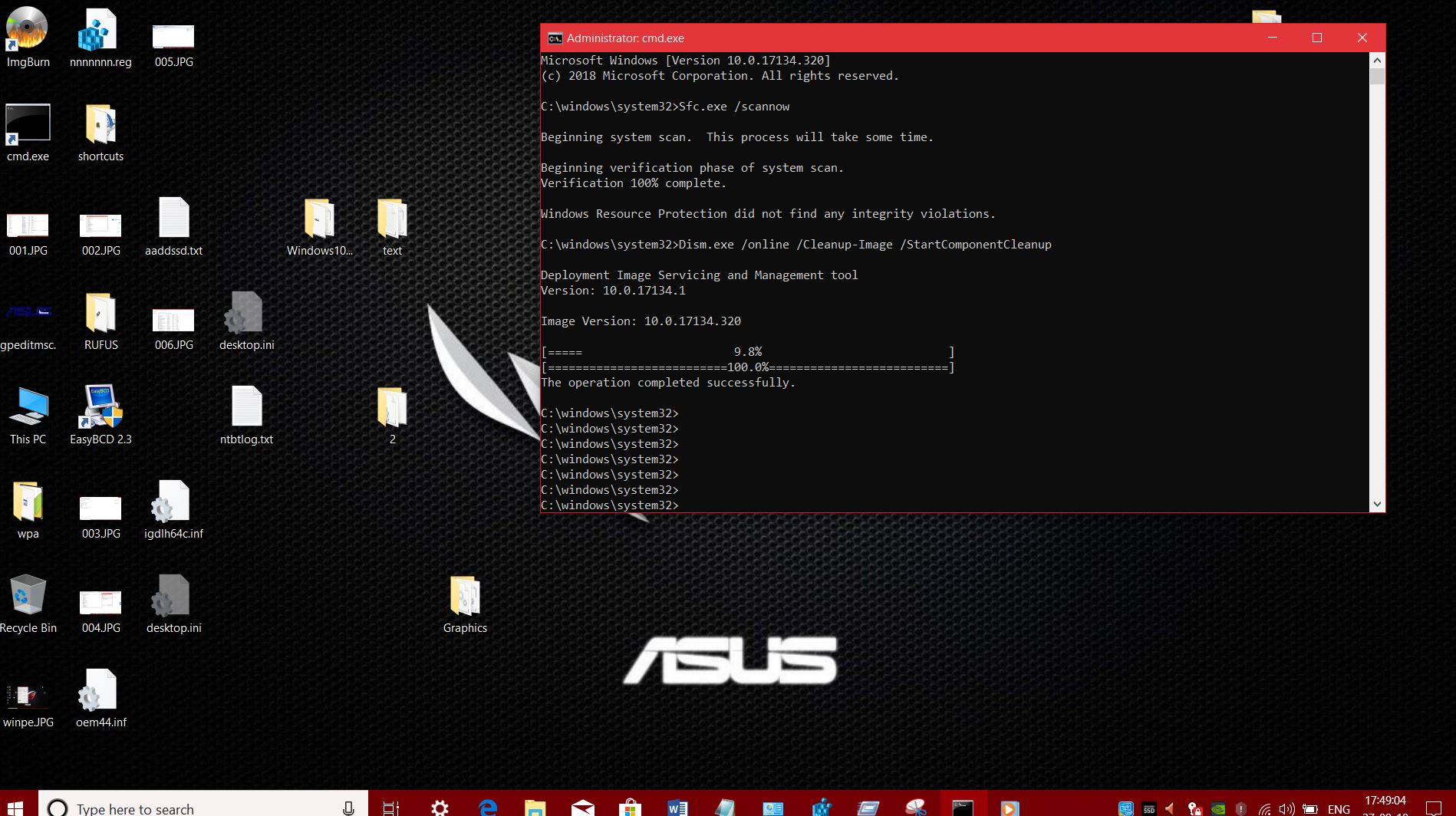Select the 002.JPG image file
This screenshot has width=1456, height=816.
[100, 232]
